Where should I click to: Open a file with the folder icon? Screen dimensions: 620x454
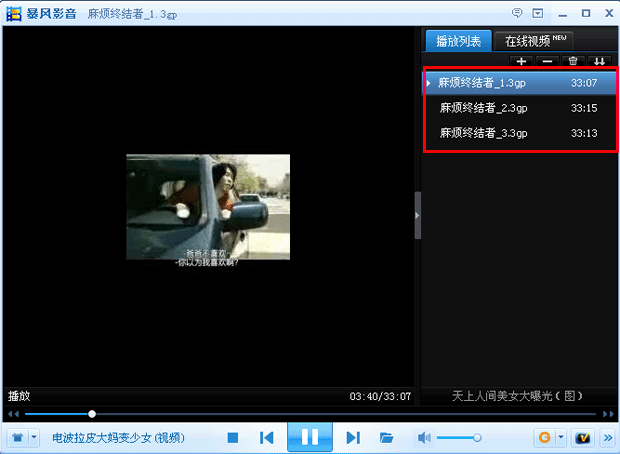pos(386,437)
